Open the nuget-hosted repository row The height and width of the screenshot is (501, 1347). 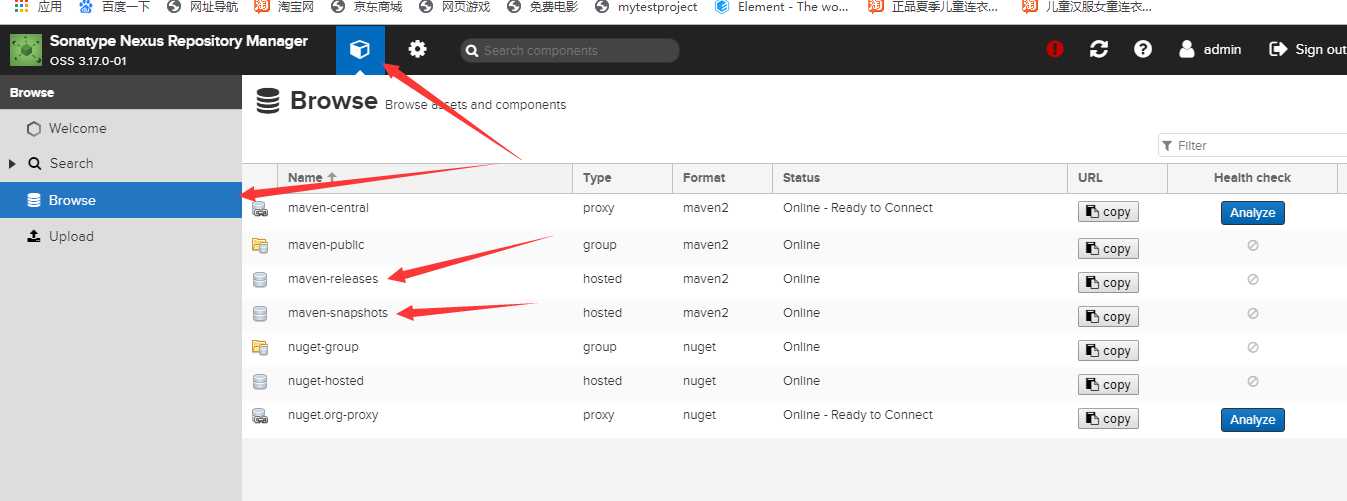(x=794, y=381)
